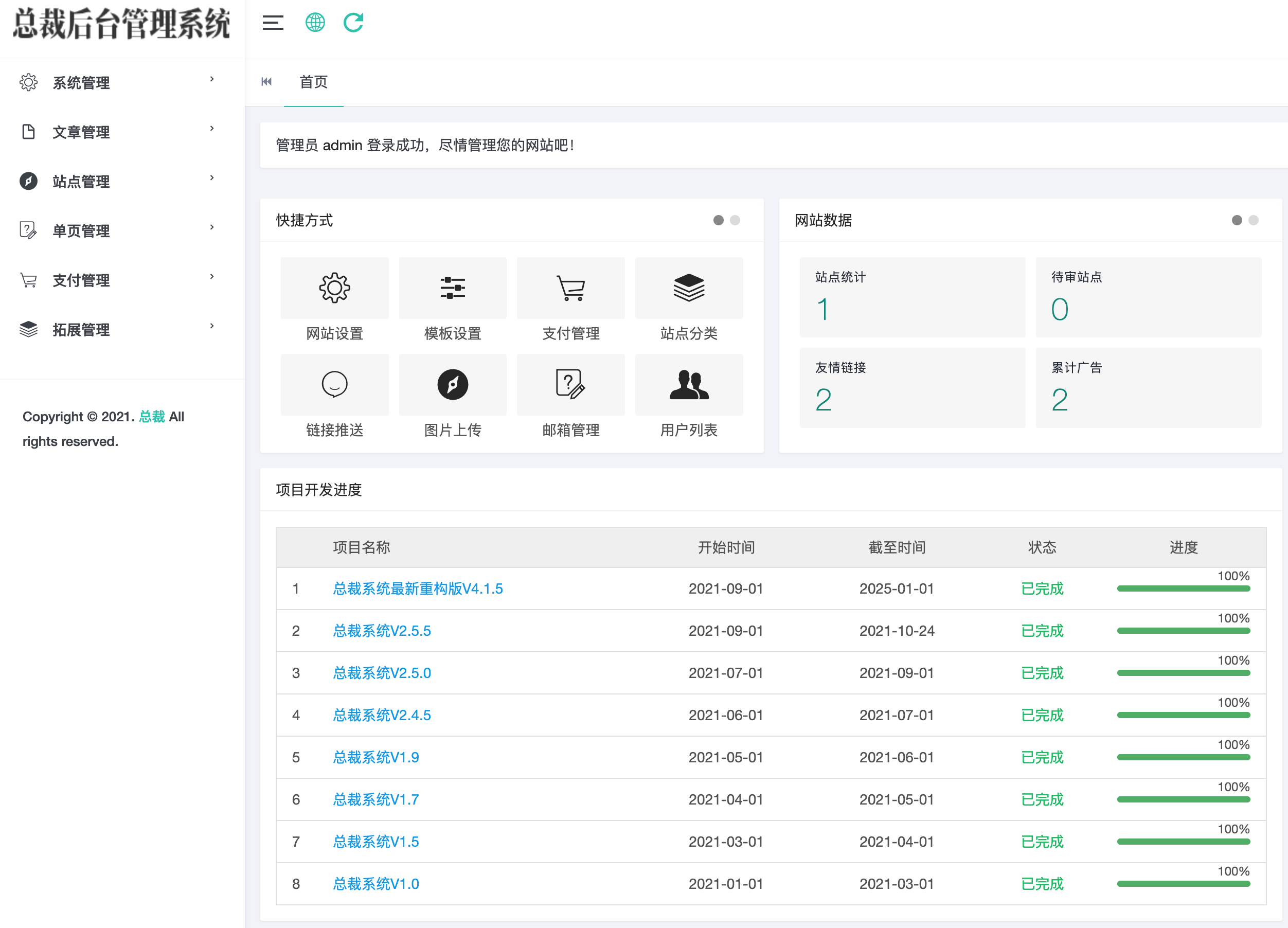Expand 拓展管理 menu chevron
The width and height of the screenshot is (1288, 928).
pyautogui.click(x=212, y=326)
